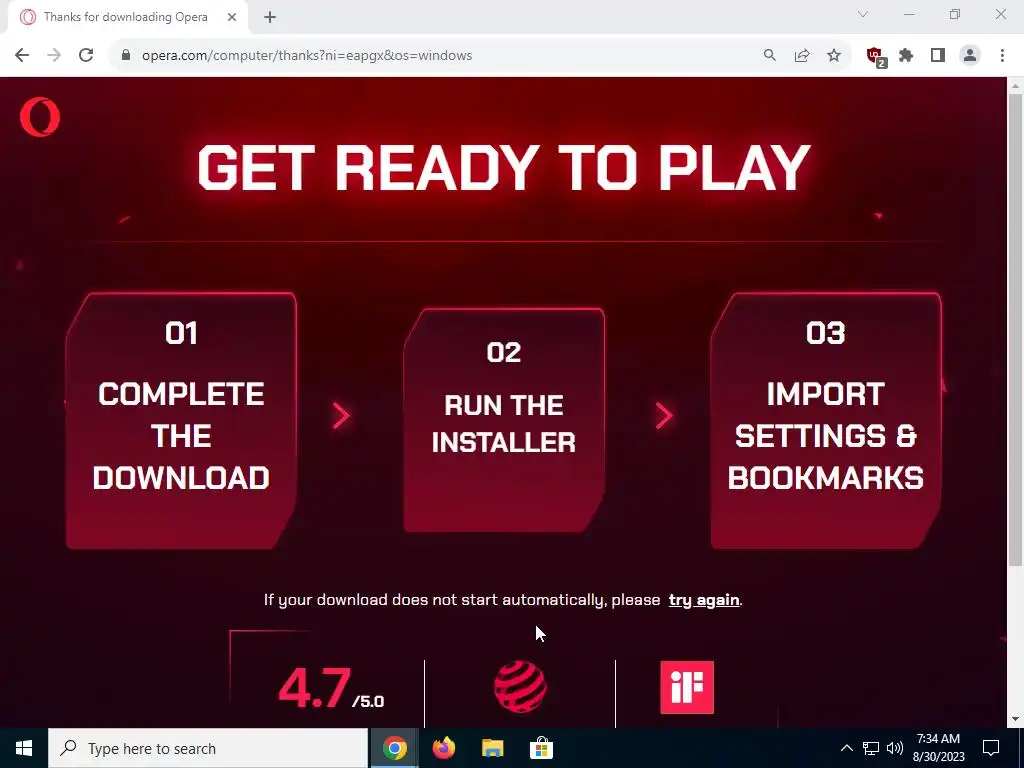Open the network status tray icon
This screenshot has width=1024, height=768.
[871, 748]
